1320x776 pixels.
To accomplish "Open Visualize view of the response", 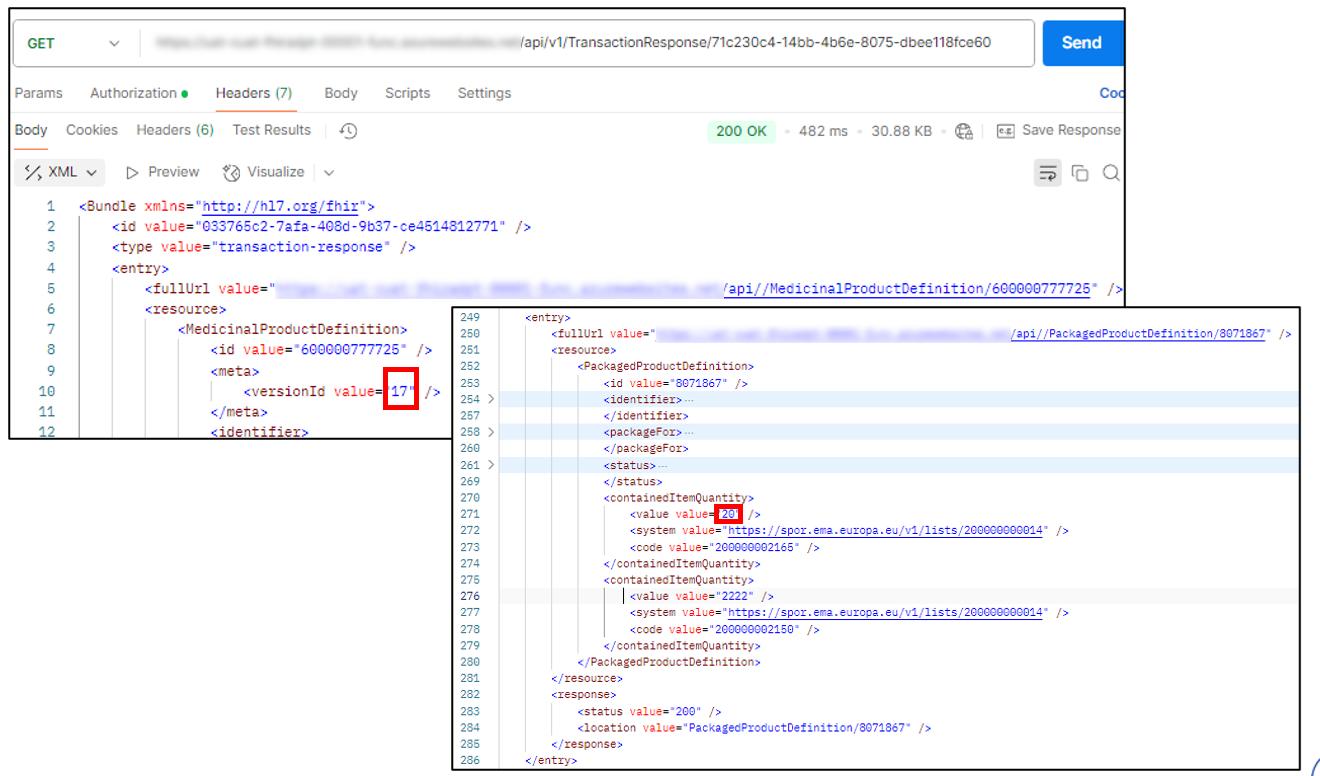I will tap(264, 172).
